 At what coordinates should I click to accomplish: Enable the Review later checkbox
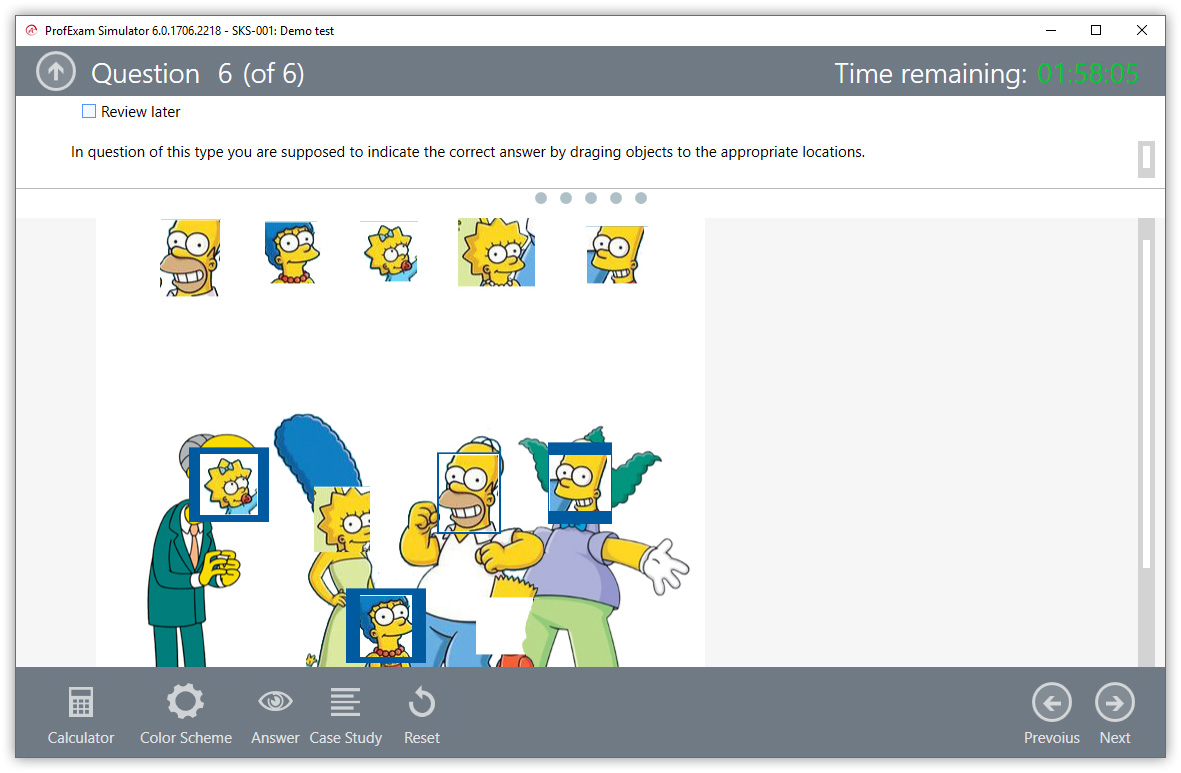click(x=89, y=112)
